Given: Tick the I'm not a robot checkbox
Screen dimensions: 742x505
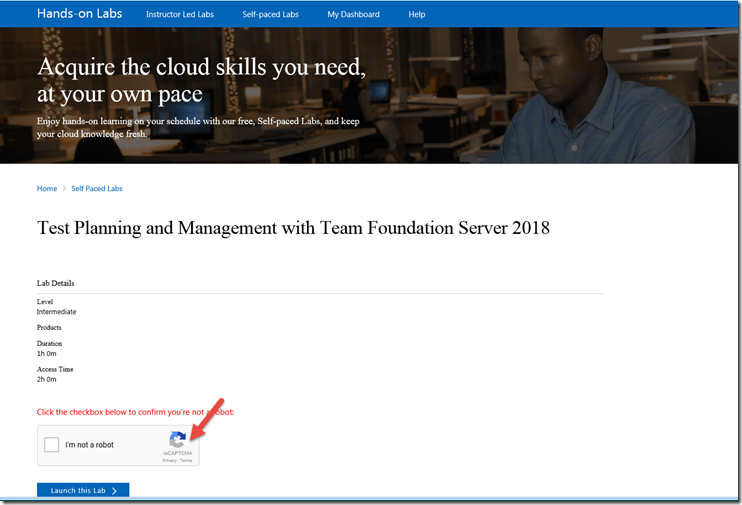Looking at the screenshot, I should point(52,444).
